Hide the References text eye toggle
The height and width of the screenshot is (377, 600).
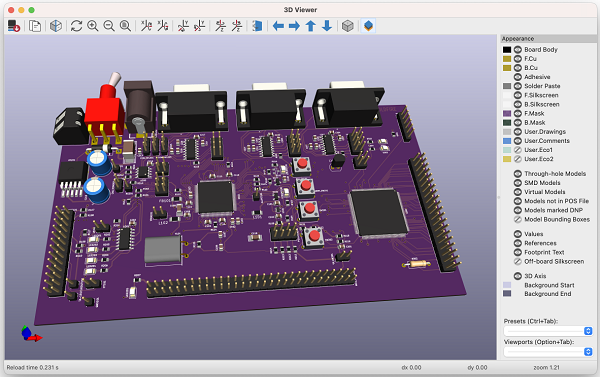(x=518, y=243)
